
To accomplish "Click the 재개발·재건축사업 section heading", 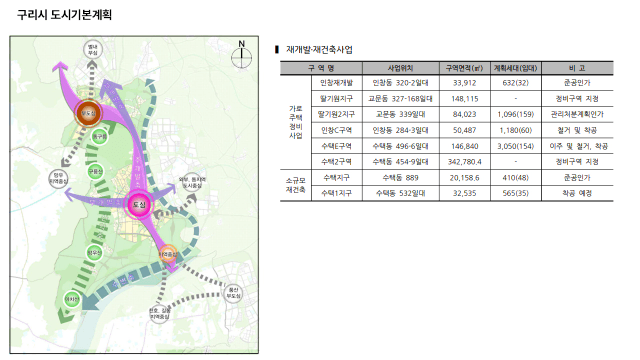I will coord(319,50).
